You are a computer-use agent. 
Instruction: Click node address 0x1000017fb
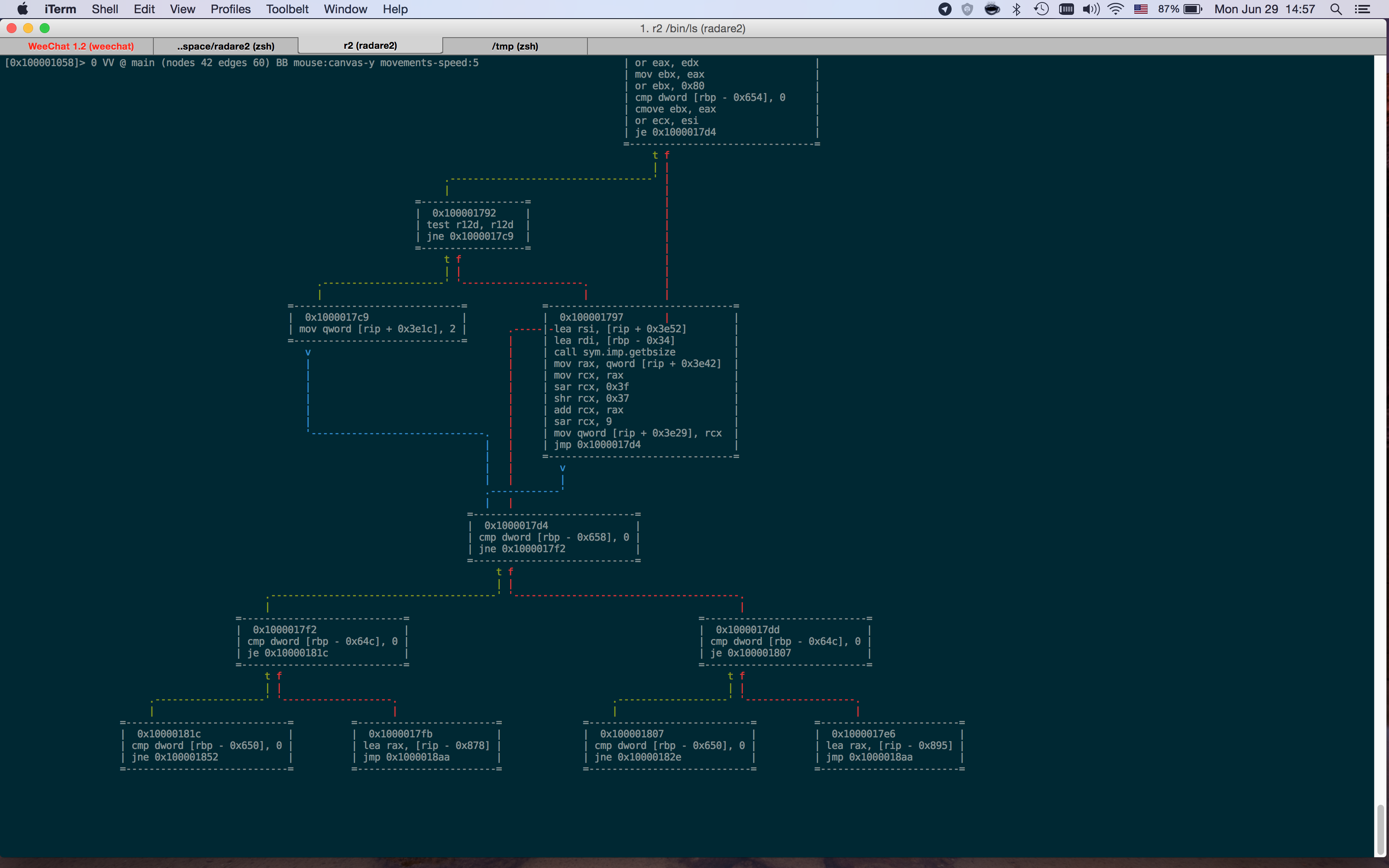(x=400, y=734)
